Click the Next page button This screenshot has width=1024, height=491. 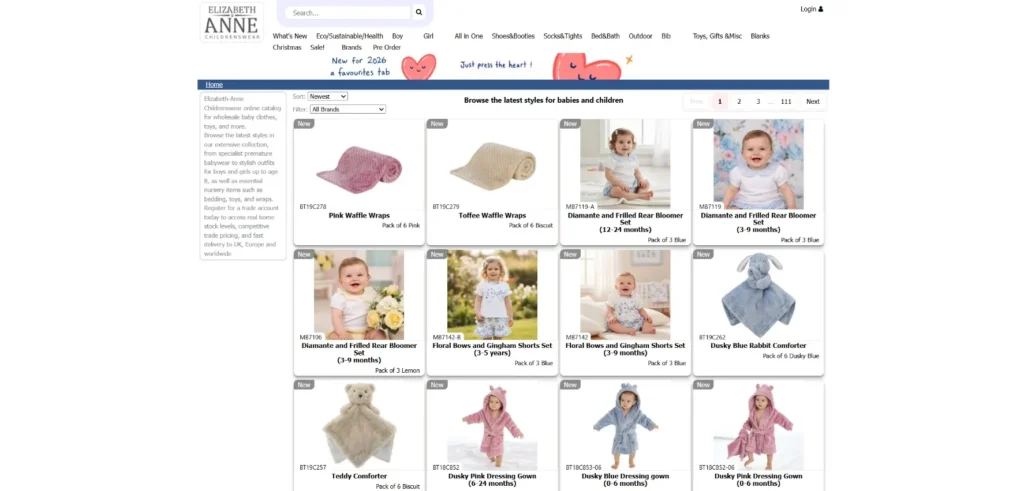click(x=812, y=101)
